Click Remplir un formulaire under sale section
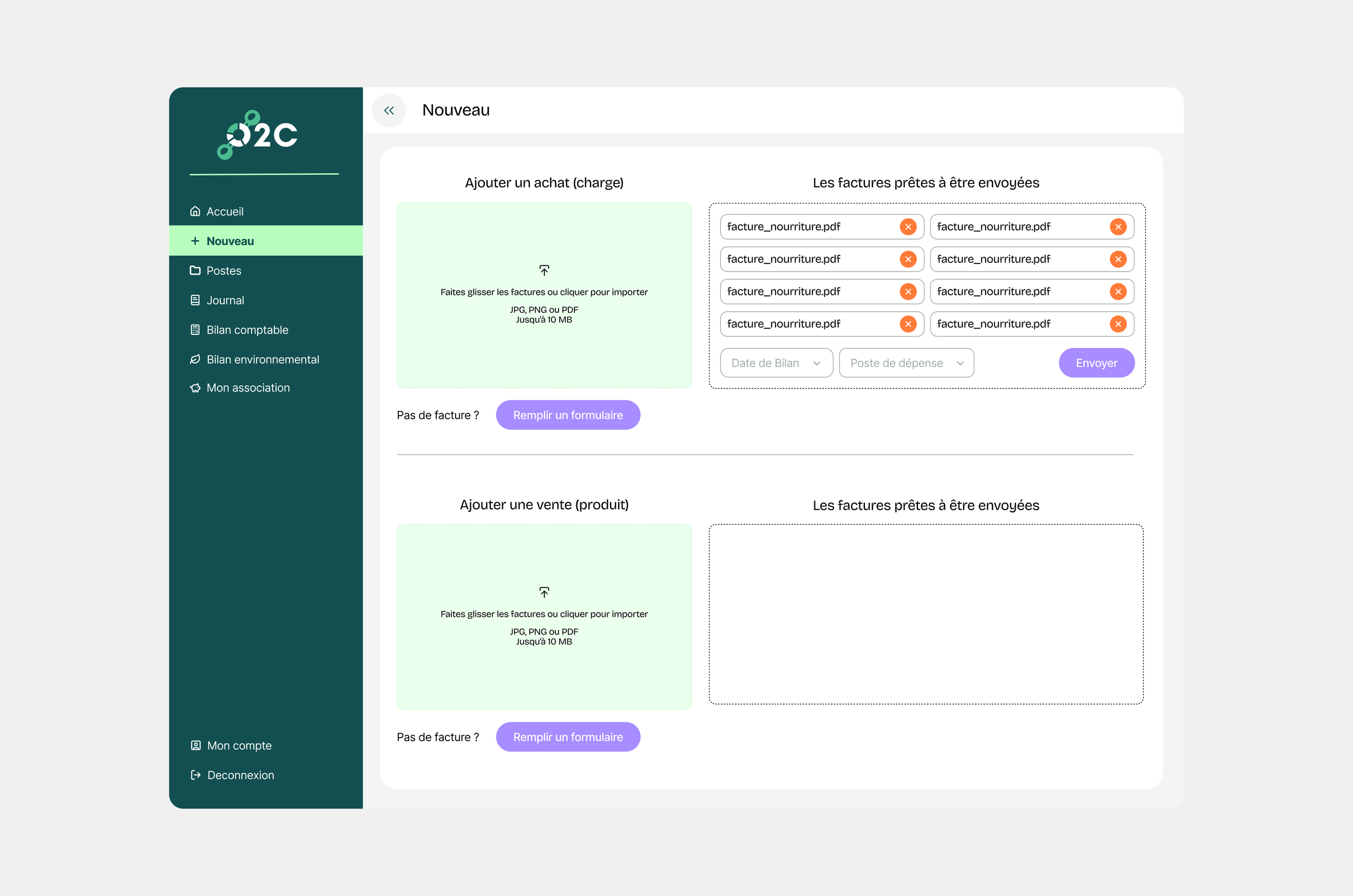Image resolution: width=1353 pixels, height=896 pixels. pos(568,737)
